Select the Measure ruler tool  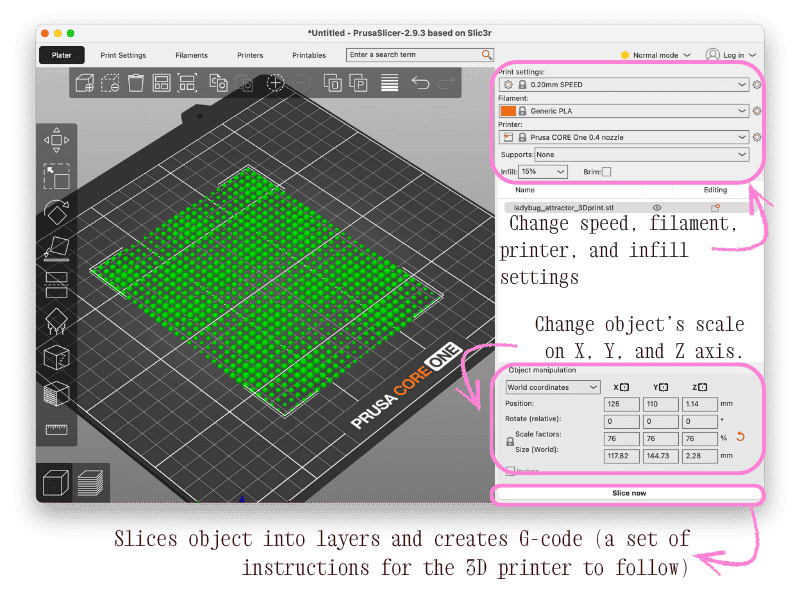[57, 430]
